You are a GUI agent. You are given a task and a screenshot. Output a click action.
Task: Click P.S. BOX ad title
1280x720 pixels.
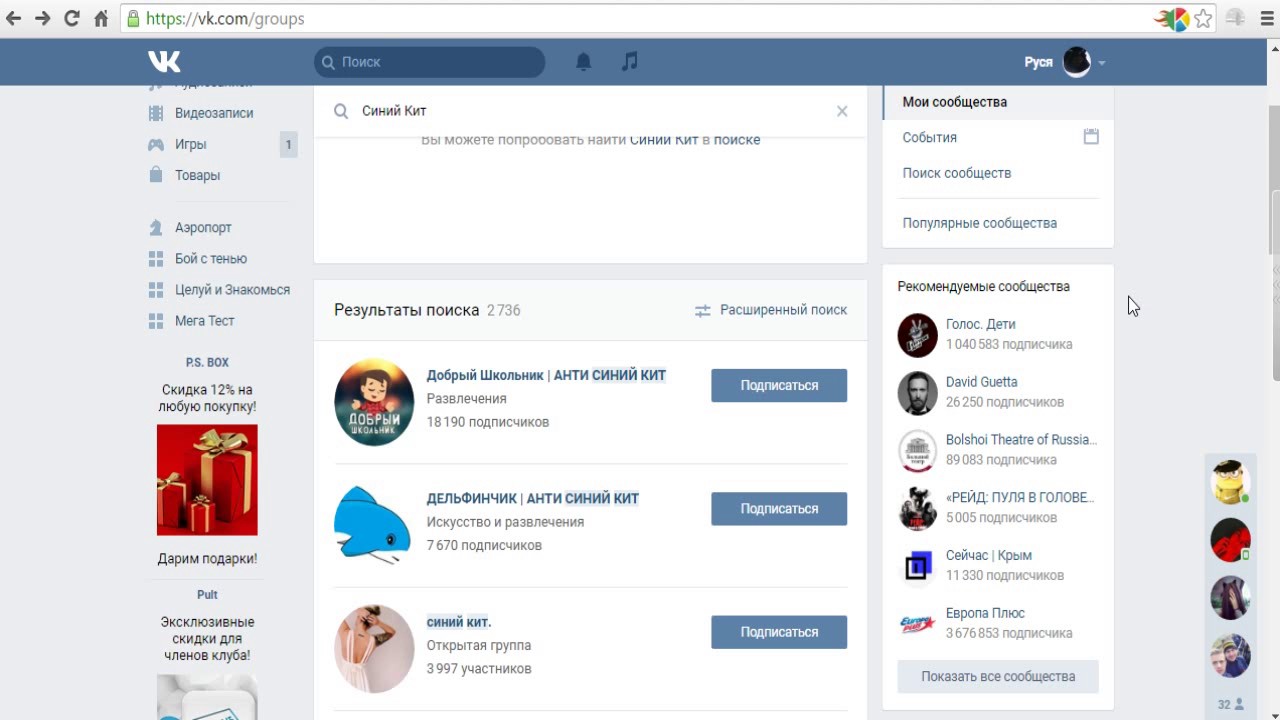point(207,362)
